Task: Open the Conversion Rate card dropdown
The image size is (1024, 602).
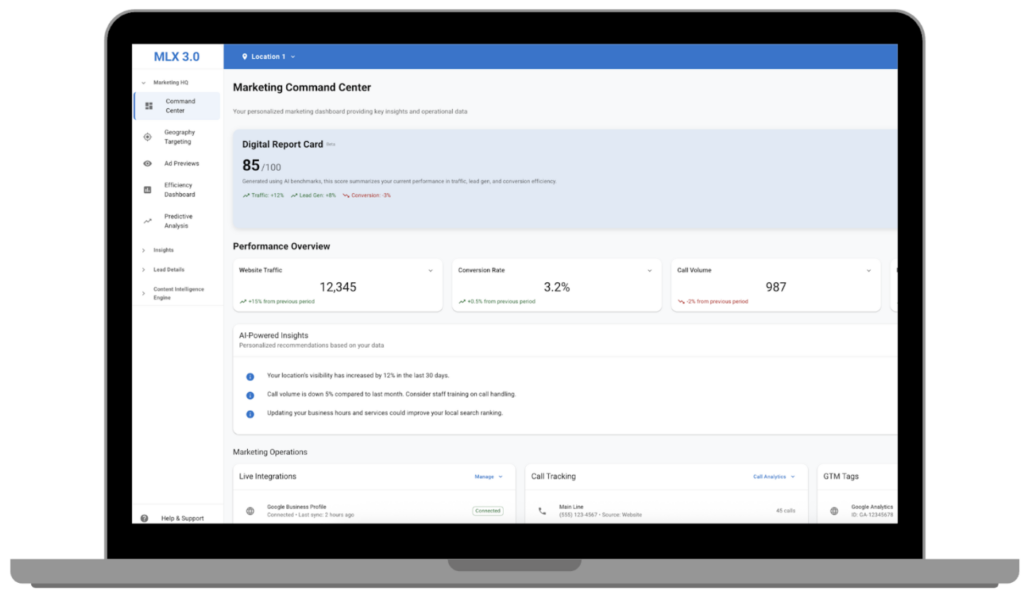Action: 650,270
